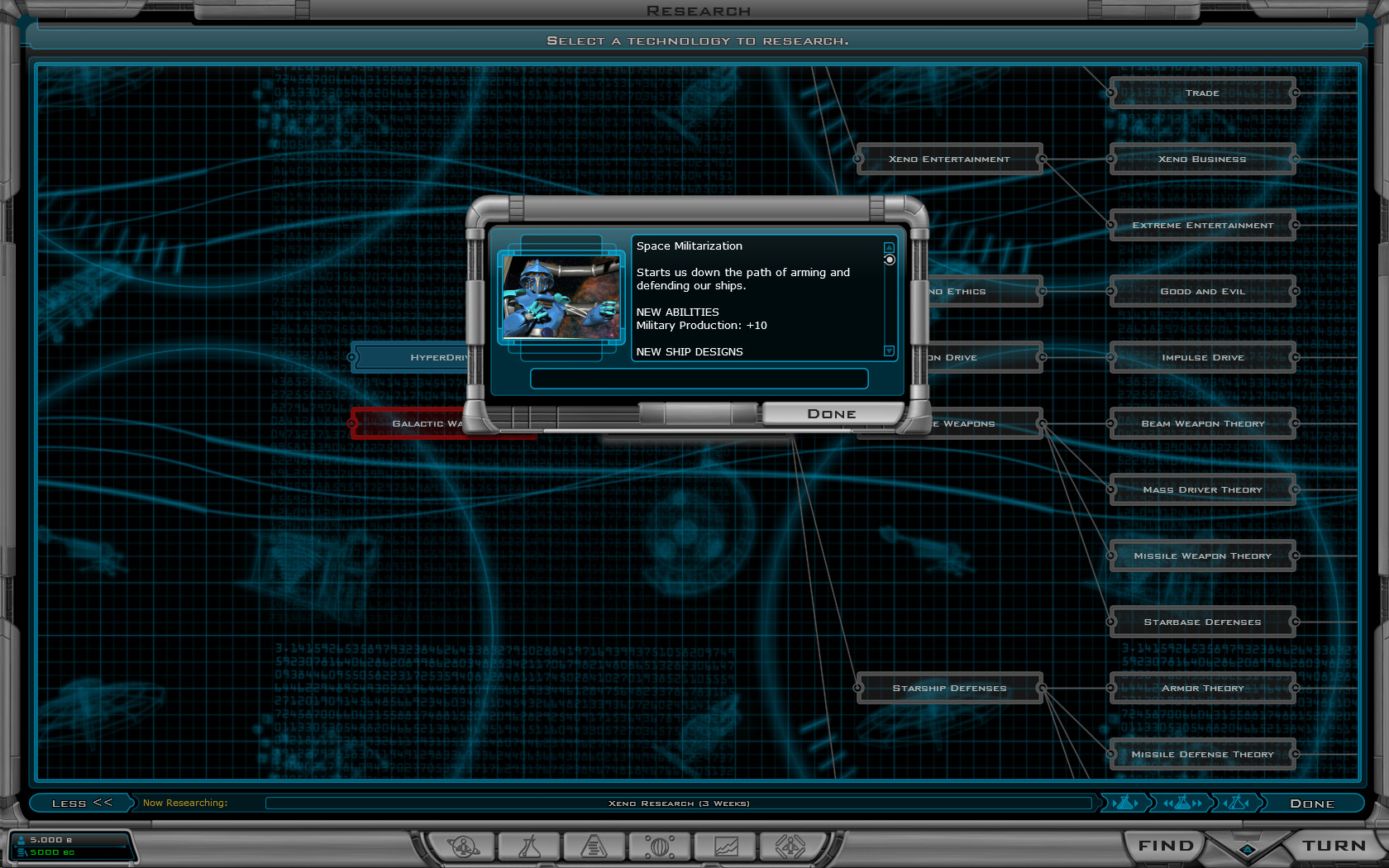Click the double-arrow flask research icon

pyautogui.click(x=1182, y=803)
